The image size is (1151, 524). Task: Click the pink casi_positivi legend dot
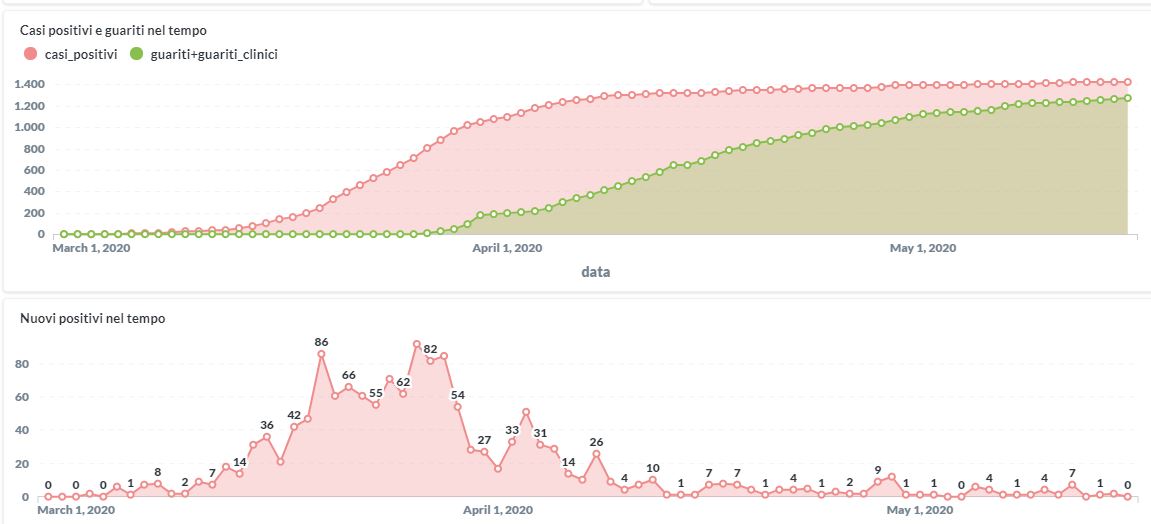pyautogui.click(x=30, y=54)
